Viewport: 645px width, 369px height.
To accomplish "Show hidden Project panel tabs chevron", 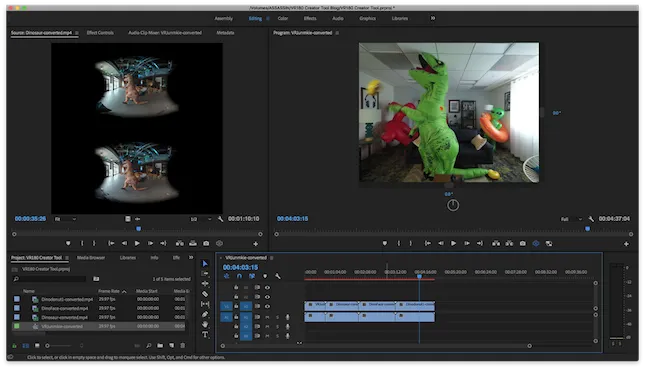I will [191, 258].
